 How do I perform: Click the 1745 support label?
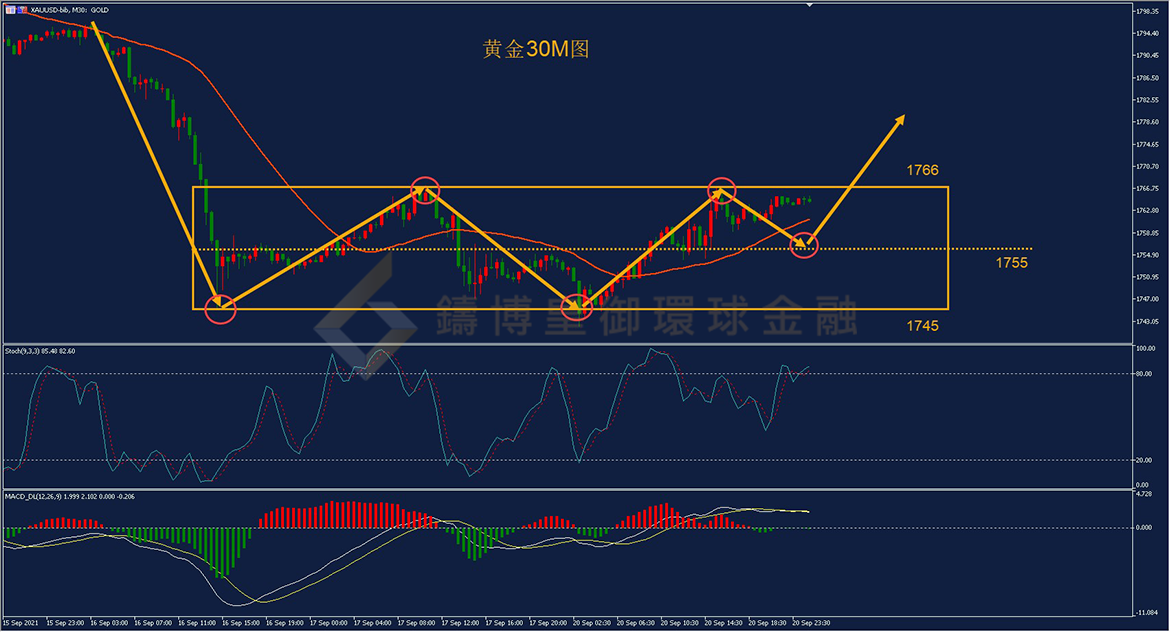(922, 326)
